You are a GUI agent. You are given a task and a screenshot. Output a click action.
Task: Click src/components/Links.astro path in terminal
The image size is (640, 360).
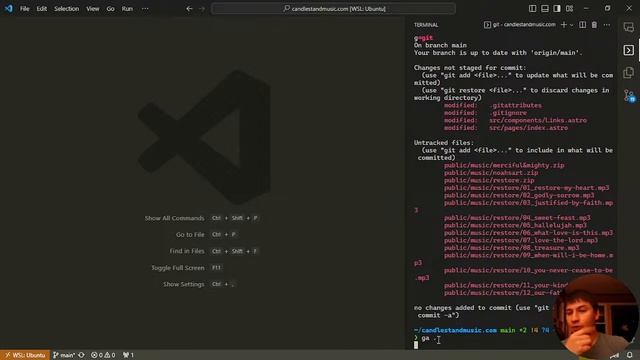pyautogui.click(x=538, y=120)
